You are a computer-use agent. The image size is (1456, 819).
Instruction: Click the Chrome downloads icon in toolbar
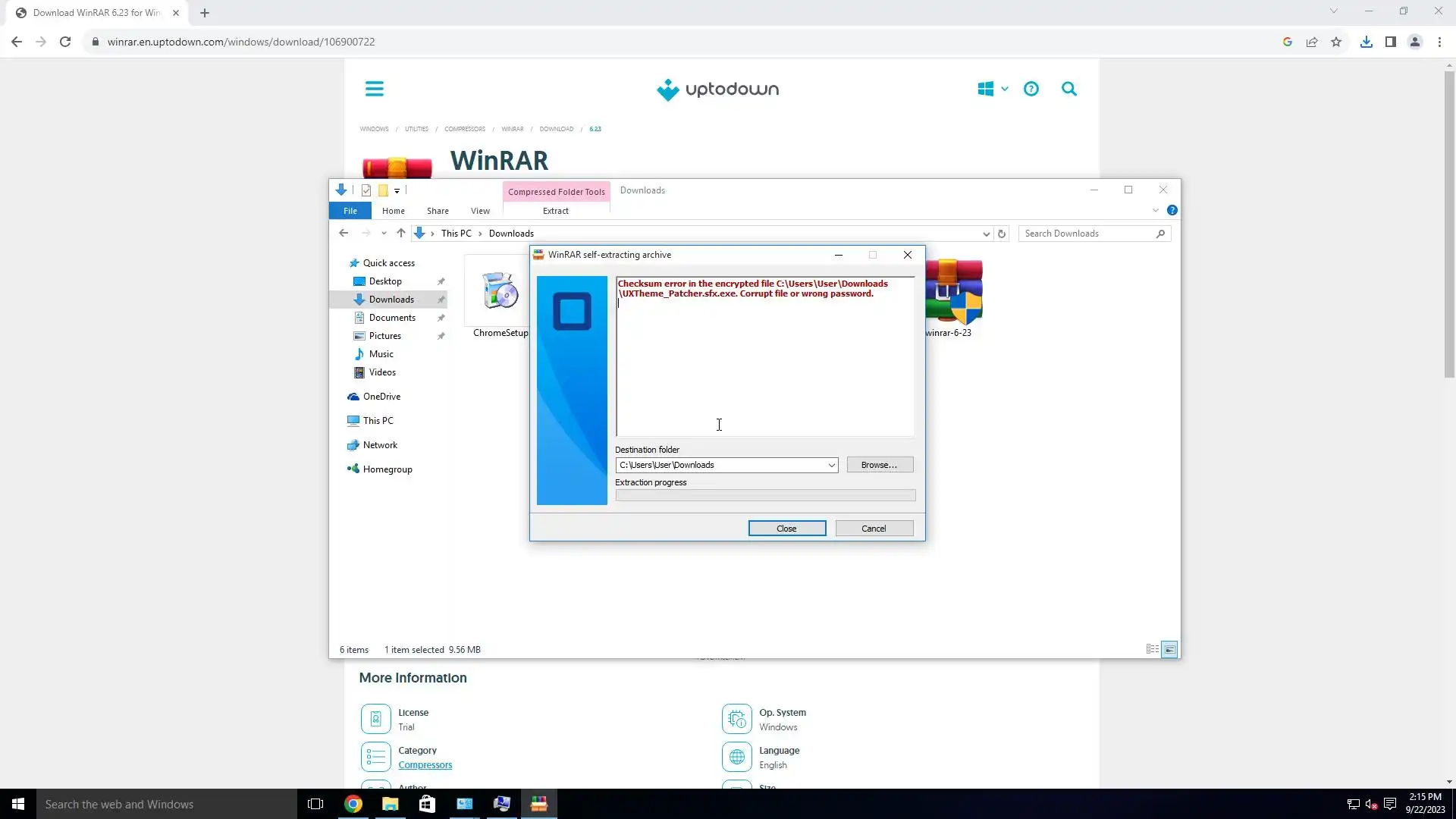(x=1366, y=42)
